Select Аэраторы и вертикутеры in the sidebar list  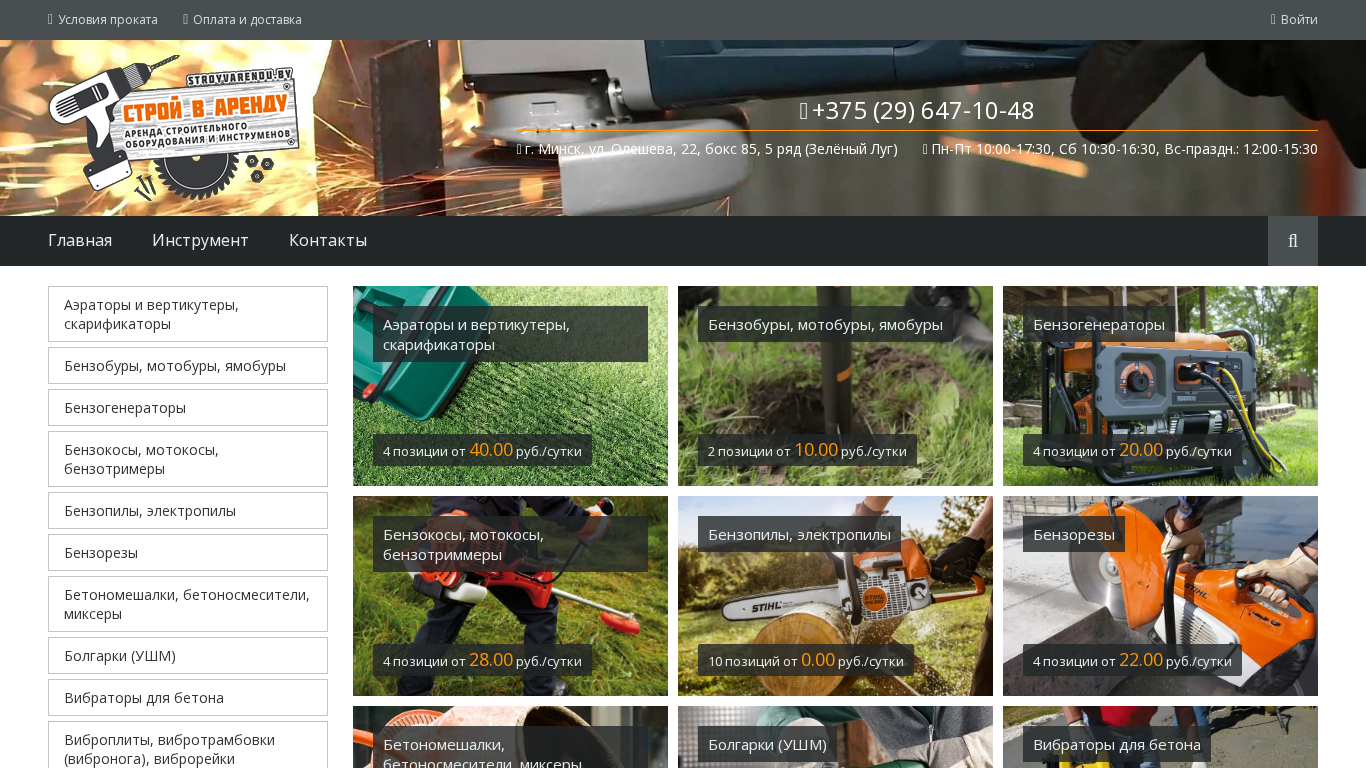188,314
